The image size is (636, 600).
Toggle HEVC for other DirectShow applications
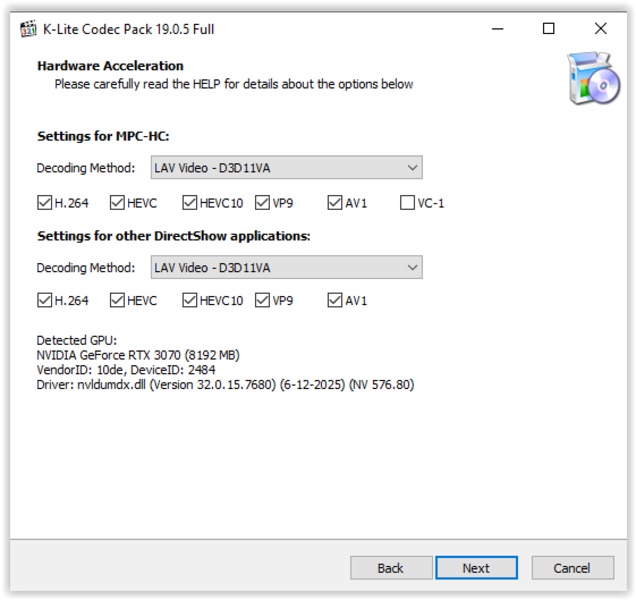(117, 300)
